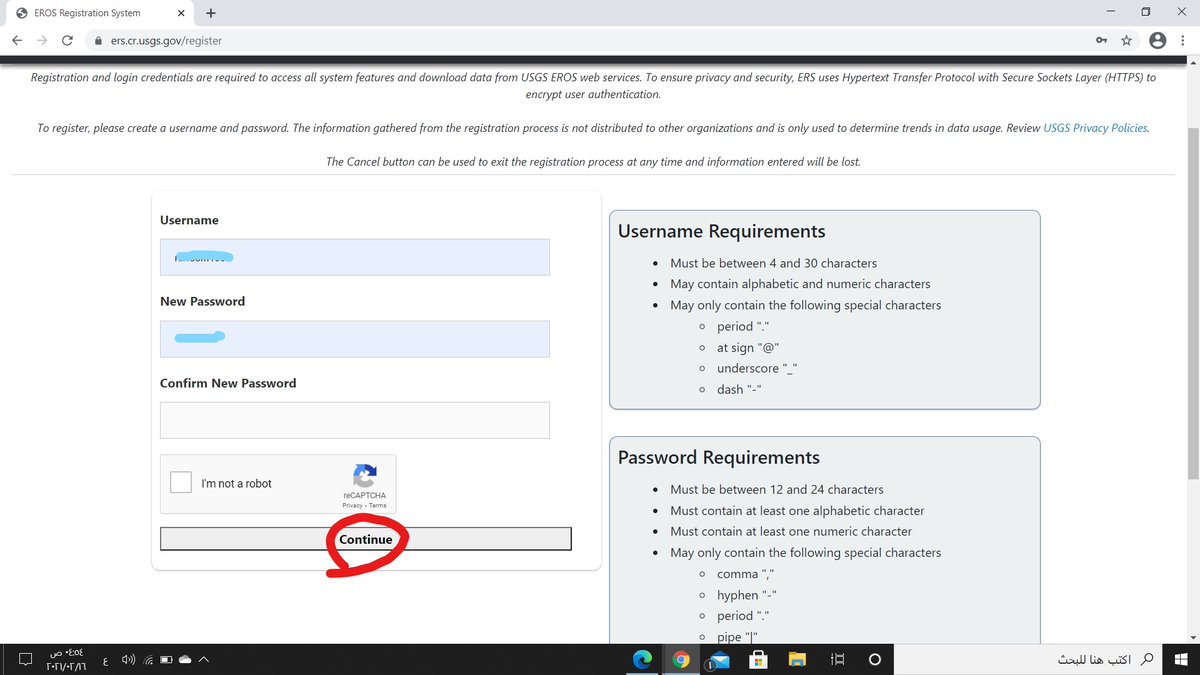Go back to previous page
Screen dimensions: 1200x675
(x=18, y=41)
